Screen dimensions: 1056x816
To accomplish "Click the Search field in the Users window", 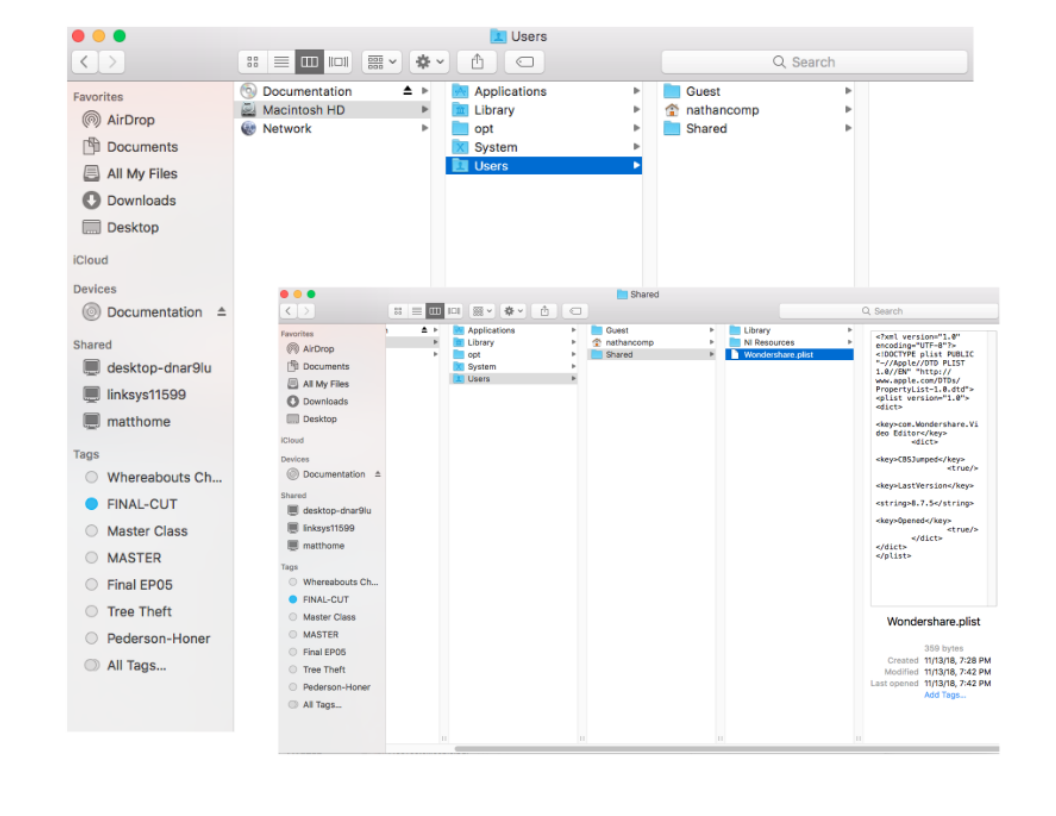I will click(x=814, y=62).
